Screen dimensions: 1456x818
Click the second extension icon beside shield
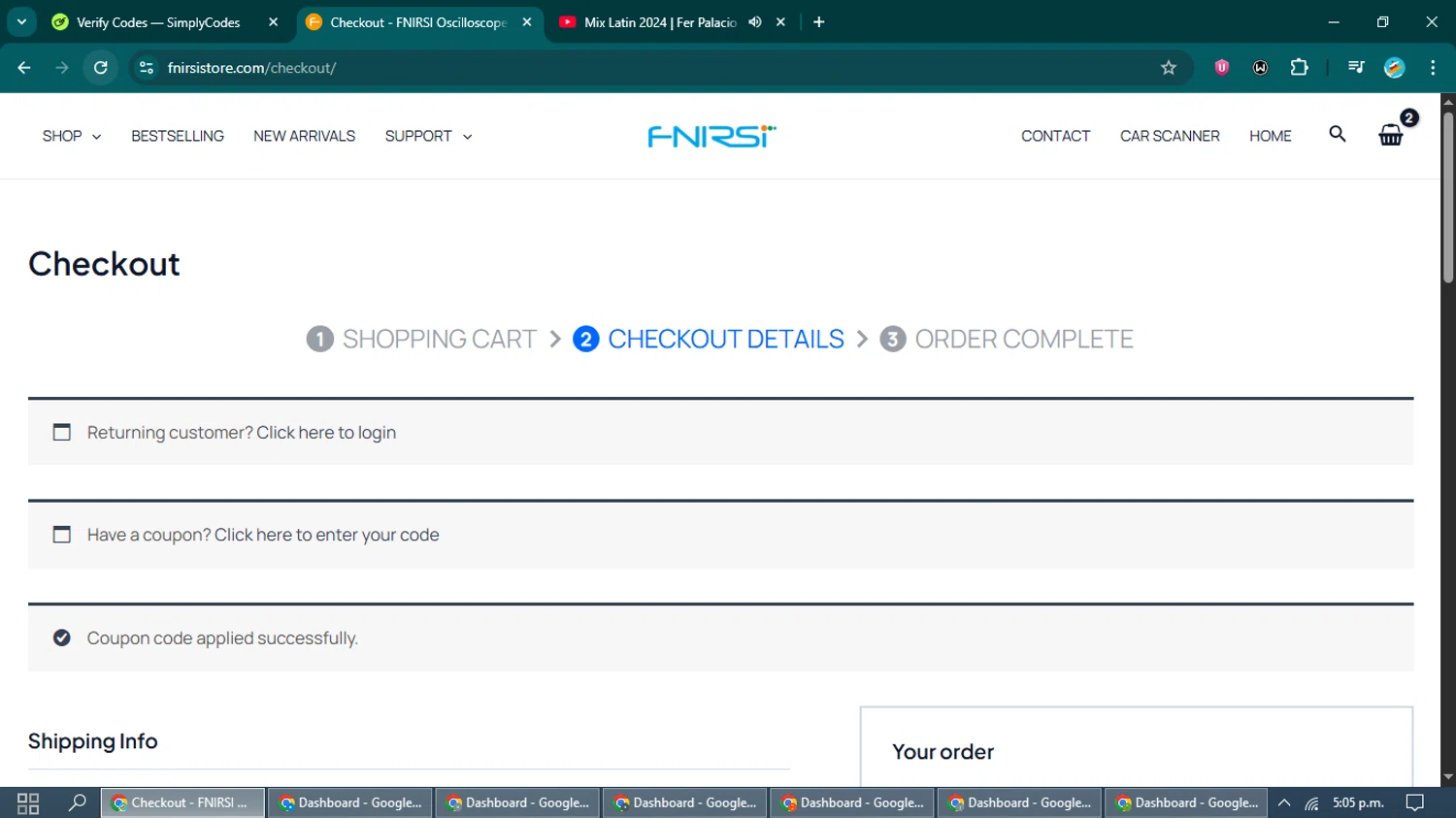pyautogui.click(x=1260, y=68)
